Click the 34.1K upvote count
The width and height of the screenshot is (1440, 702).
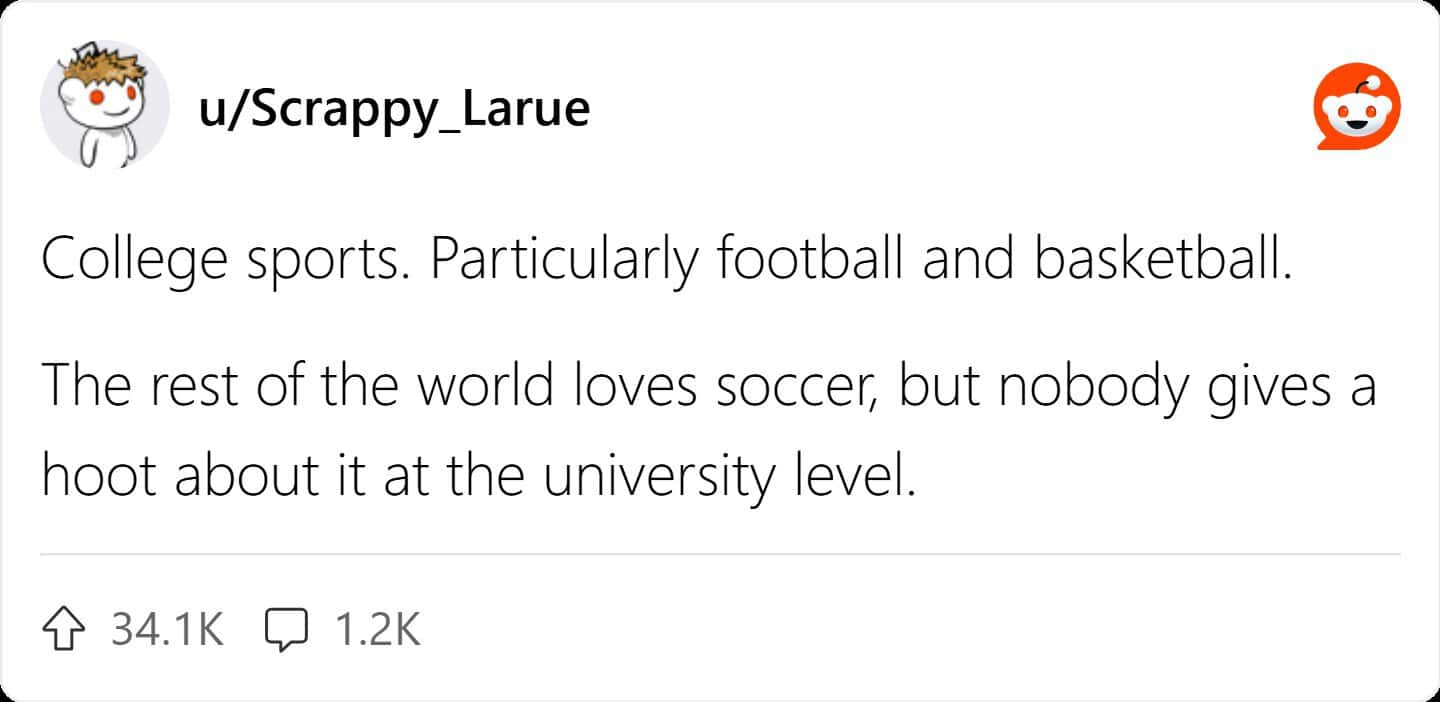166,629
